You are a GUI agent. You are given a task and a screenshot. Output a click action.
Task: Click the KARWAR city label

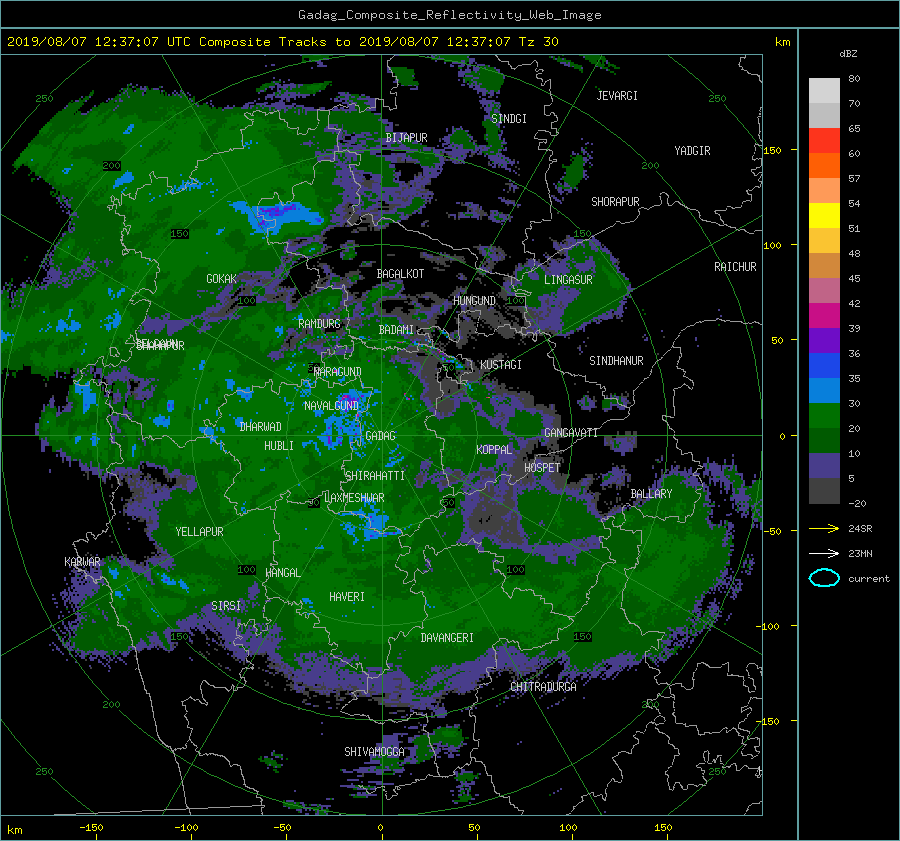point(82,562)
